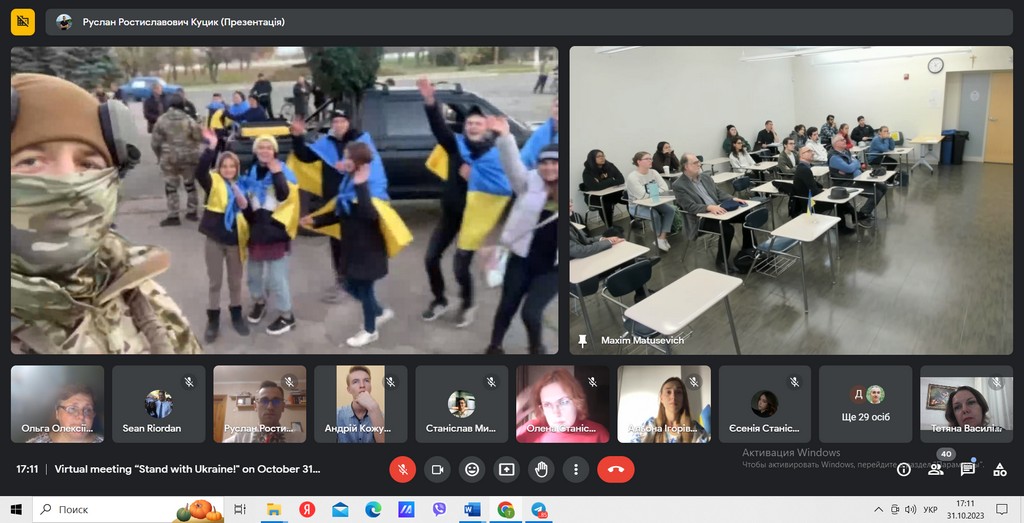Show the participants list with 40 people
Screen dimensions: 1024x523
tap(936, 469)
